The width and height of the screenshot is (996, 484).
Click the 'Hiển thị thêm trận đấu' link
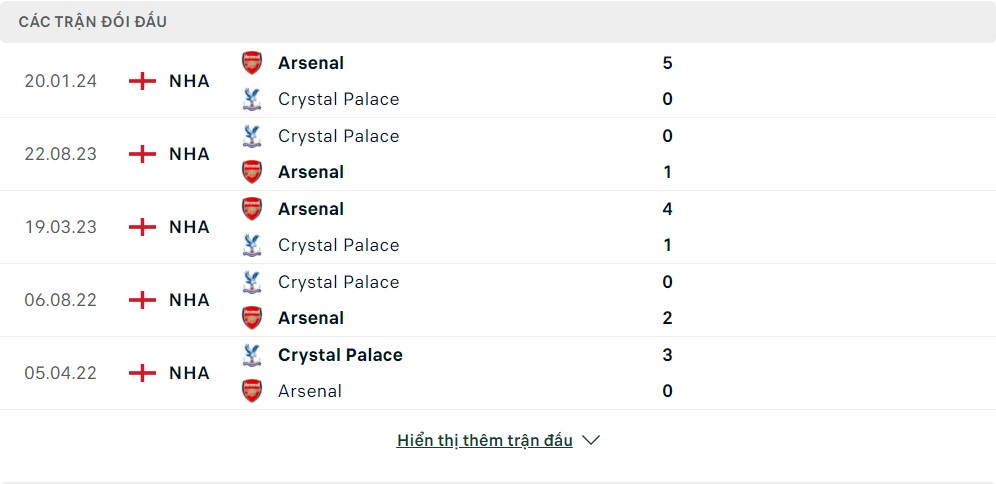click(485, 440)
